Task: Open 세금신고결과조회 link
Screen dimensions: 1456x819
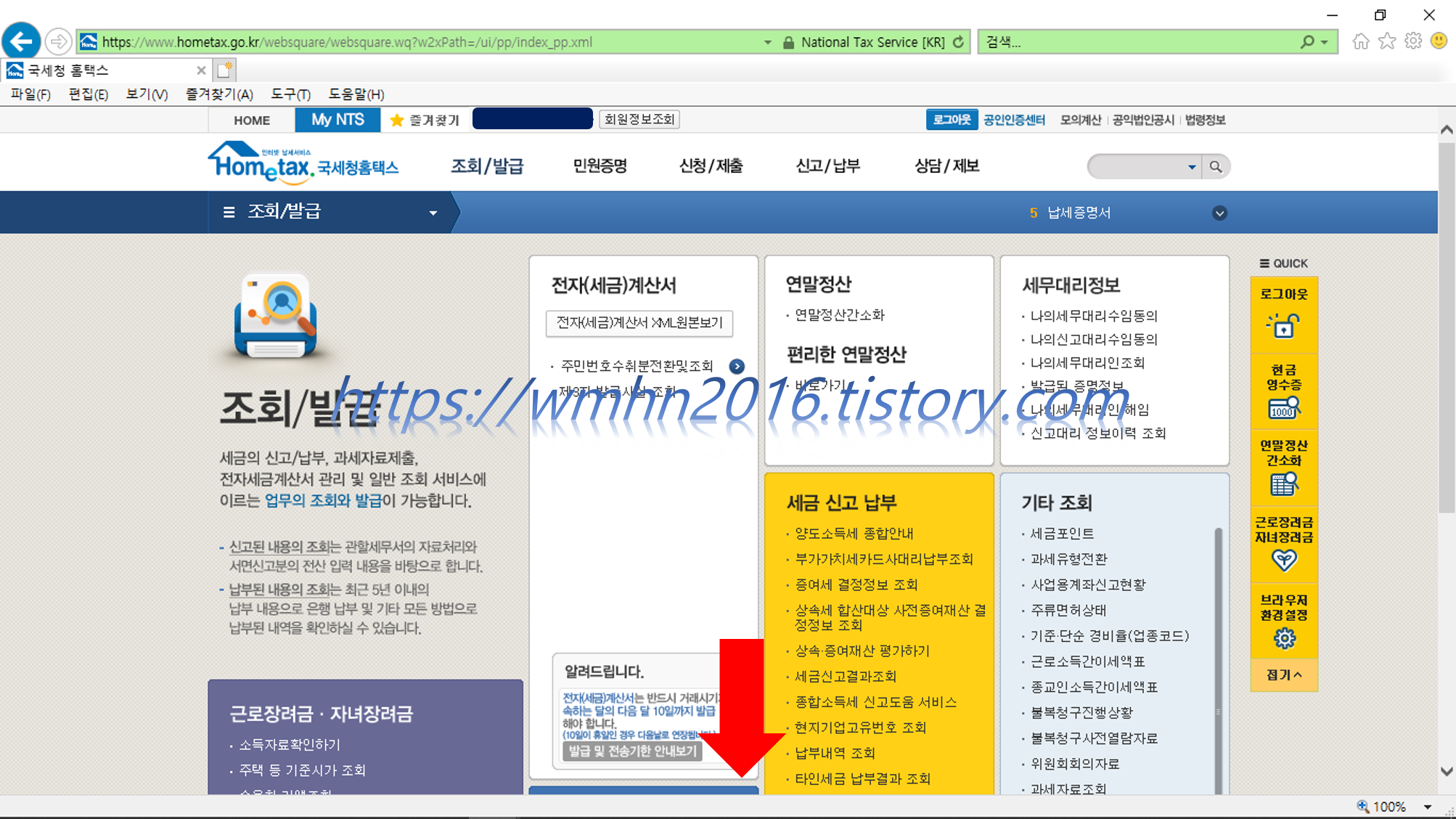Action: tap(845, 677)
